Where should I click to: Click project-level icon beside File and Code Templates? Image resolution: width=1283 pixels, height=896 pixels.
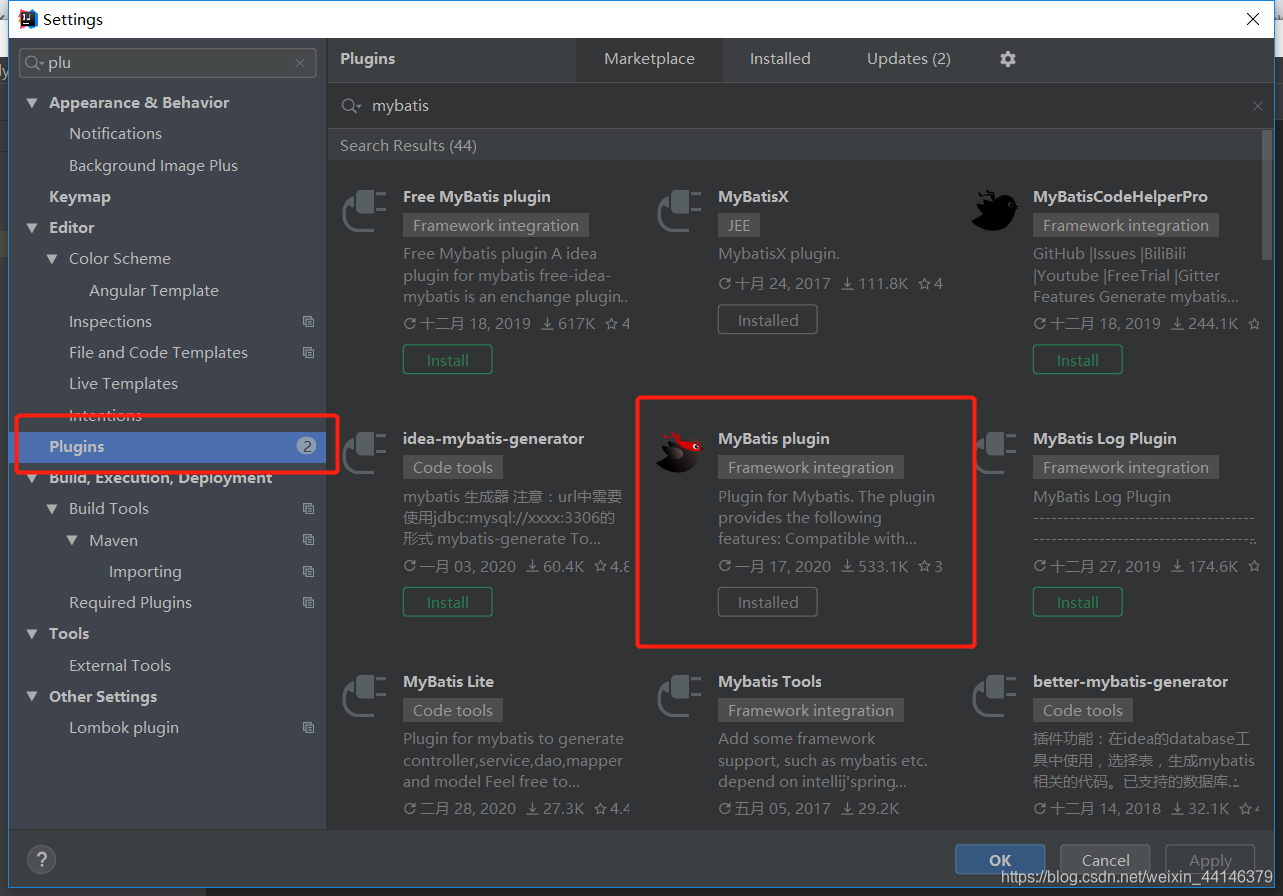[x=308, y=353]
